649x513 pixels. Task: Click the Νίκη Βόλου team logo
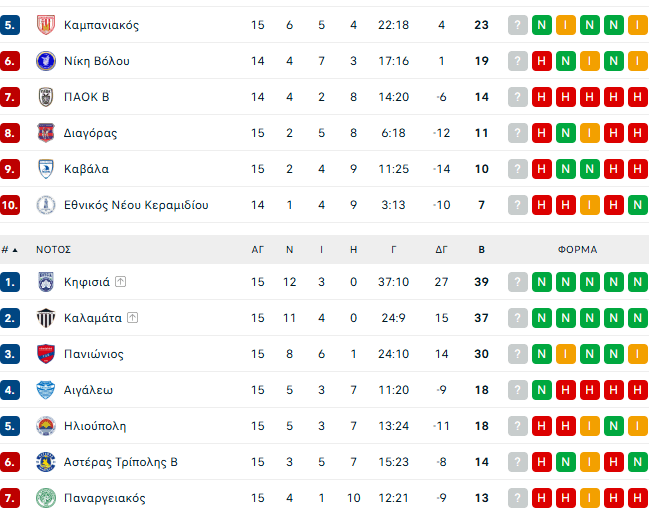click(x=45, y=61)
